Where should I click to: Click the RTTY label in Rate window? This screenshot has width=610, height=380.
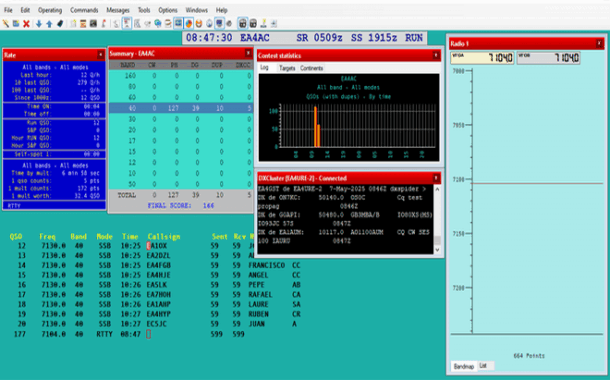coord(14,205)
